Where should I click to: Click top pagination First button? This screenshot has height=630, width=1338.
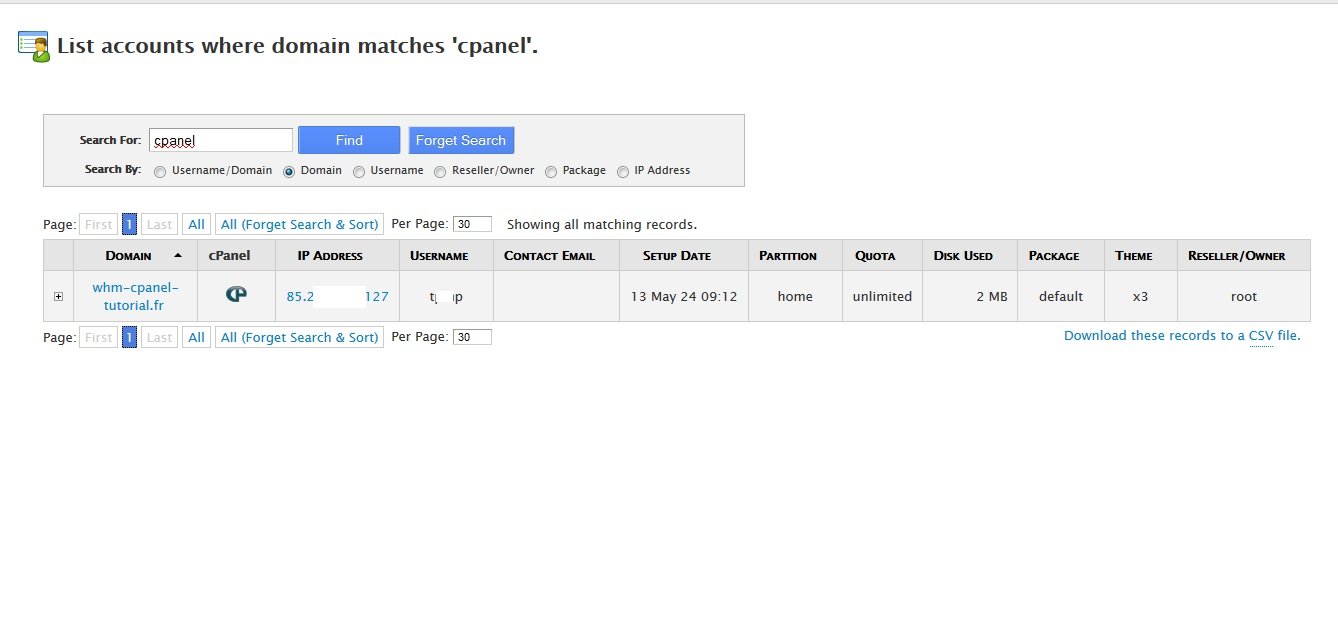[98, 224]
